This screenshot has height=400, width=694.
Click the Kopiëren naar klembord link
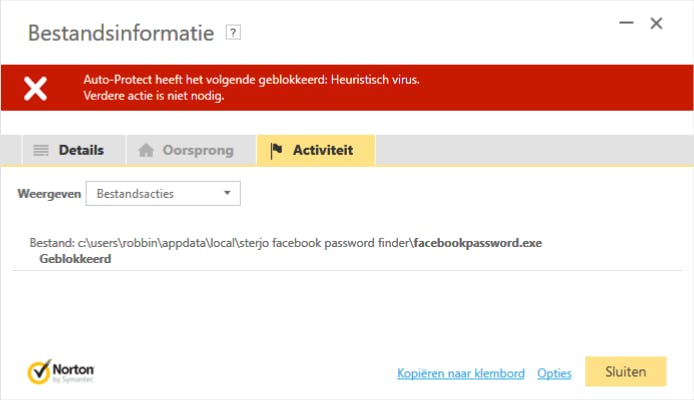[x=460, y=373]
